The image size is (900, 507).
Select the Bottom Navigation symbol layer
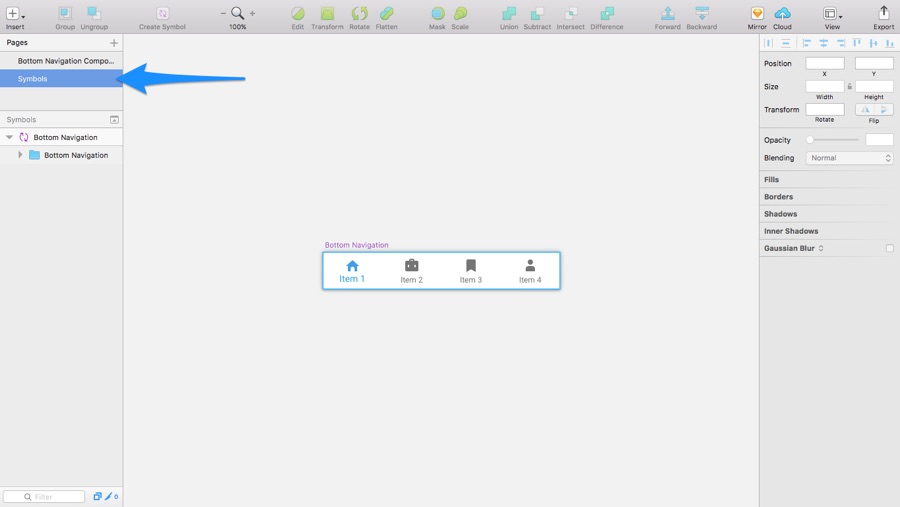point(61,137)
